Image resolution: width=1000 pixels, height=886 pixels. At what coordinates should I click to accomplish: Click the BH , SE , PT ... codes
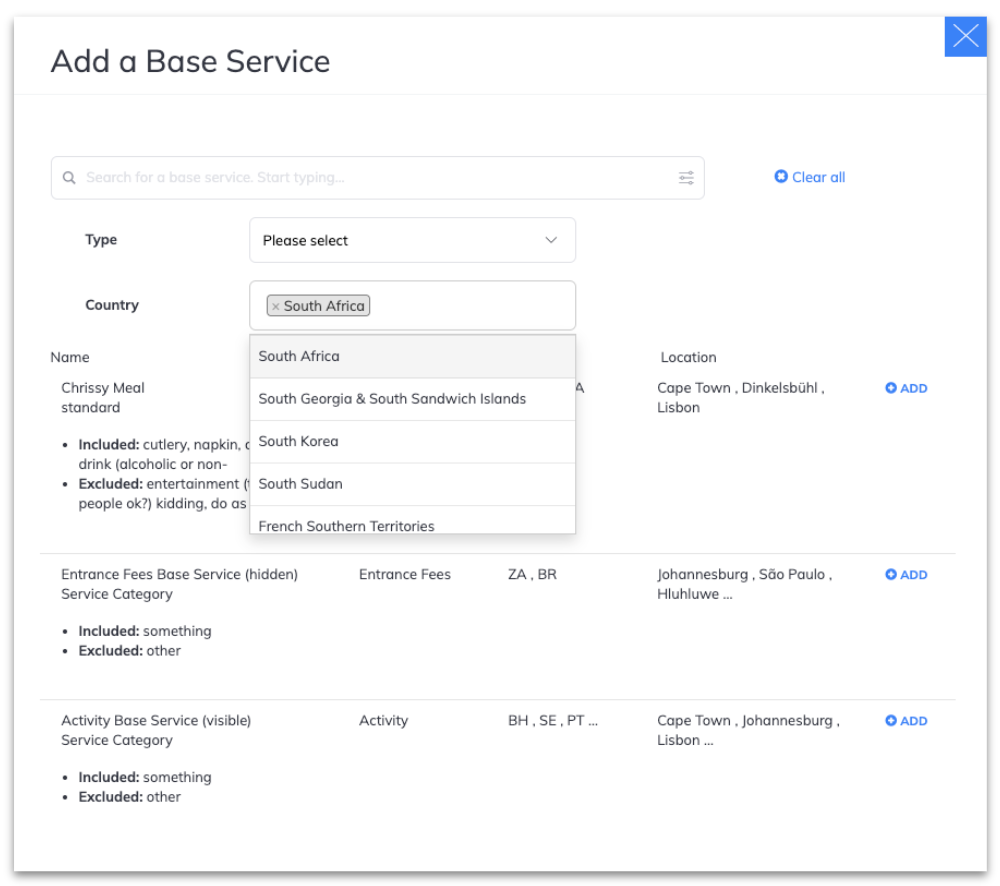click(x=552, y=720)
